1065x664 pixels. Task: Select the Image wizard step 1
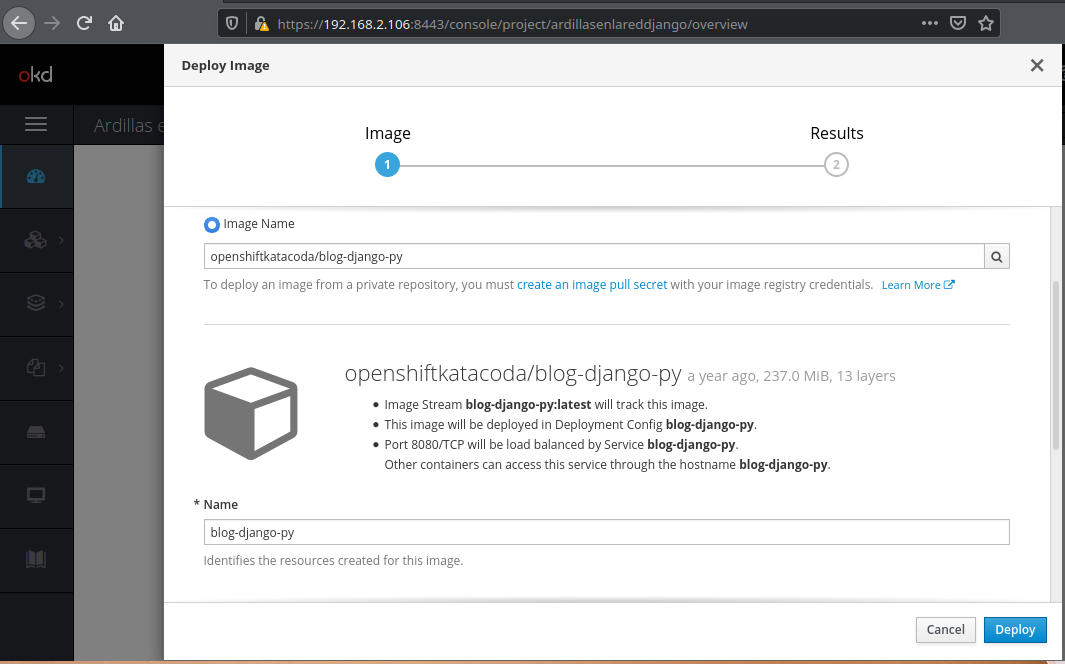coord(387,165)
